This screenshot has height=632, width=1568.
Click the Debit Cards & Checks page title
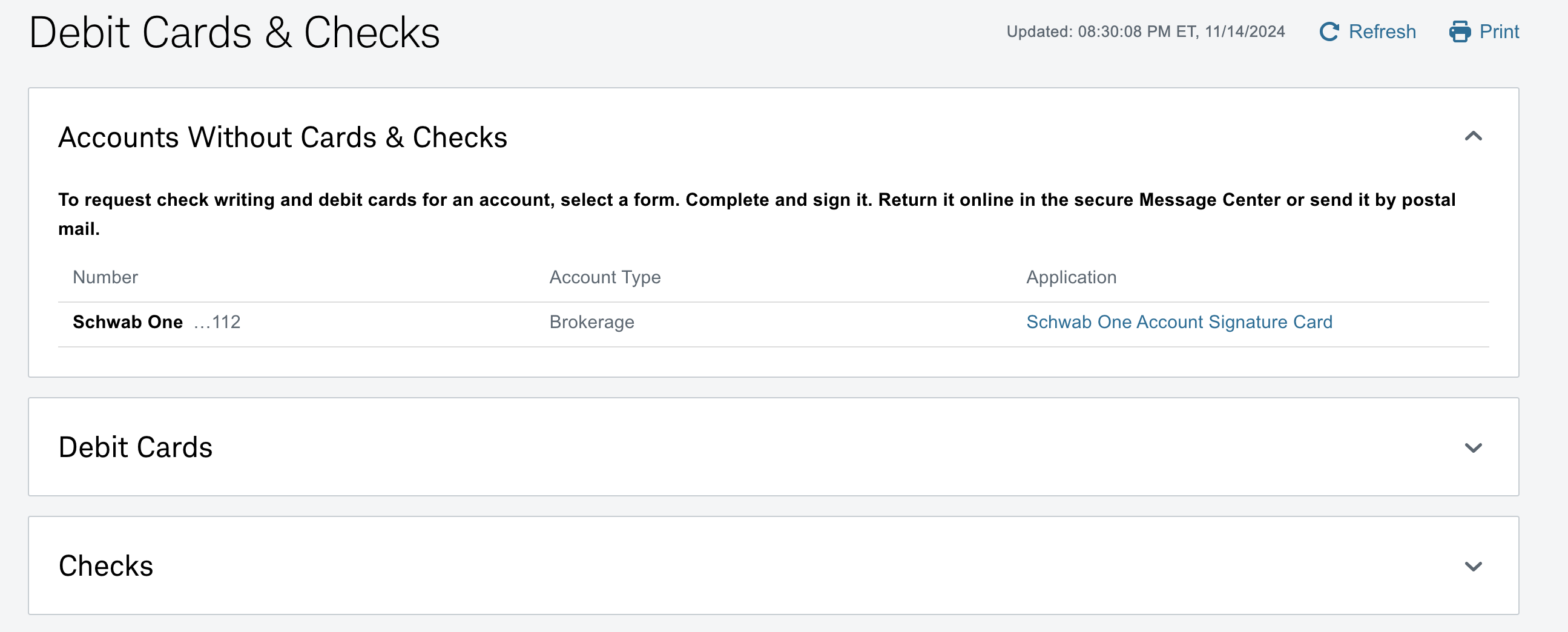pyautogui.click(x=234, y=33)
